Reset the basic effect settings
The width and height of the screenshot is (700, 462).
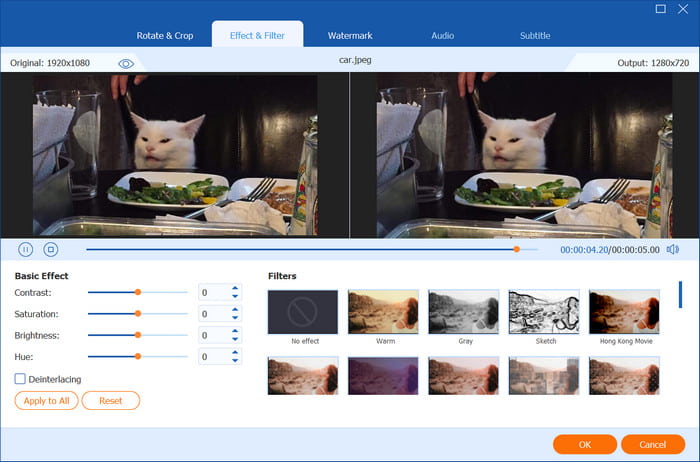(111, 400)
